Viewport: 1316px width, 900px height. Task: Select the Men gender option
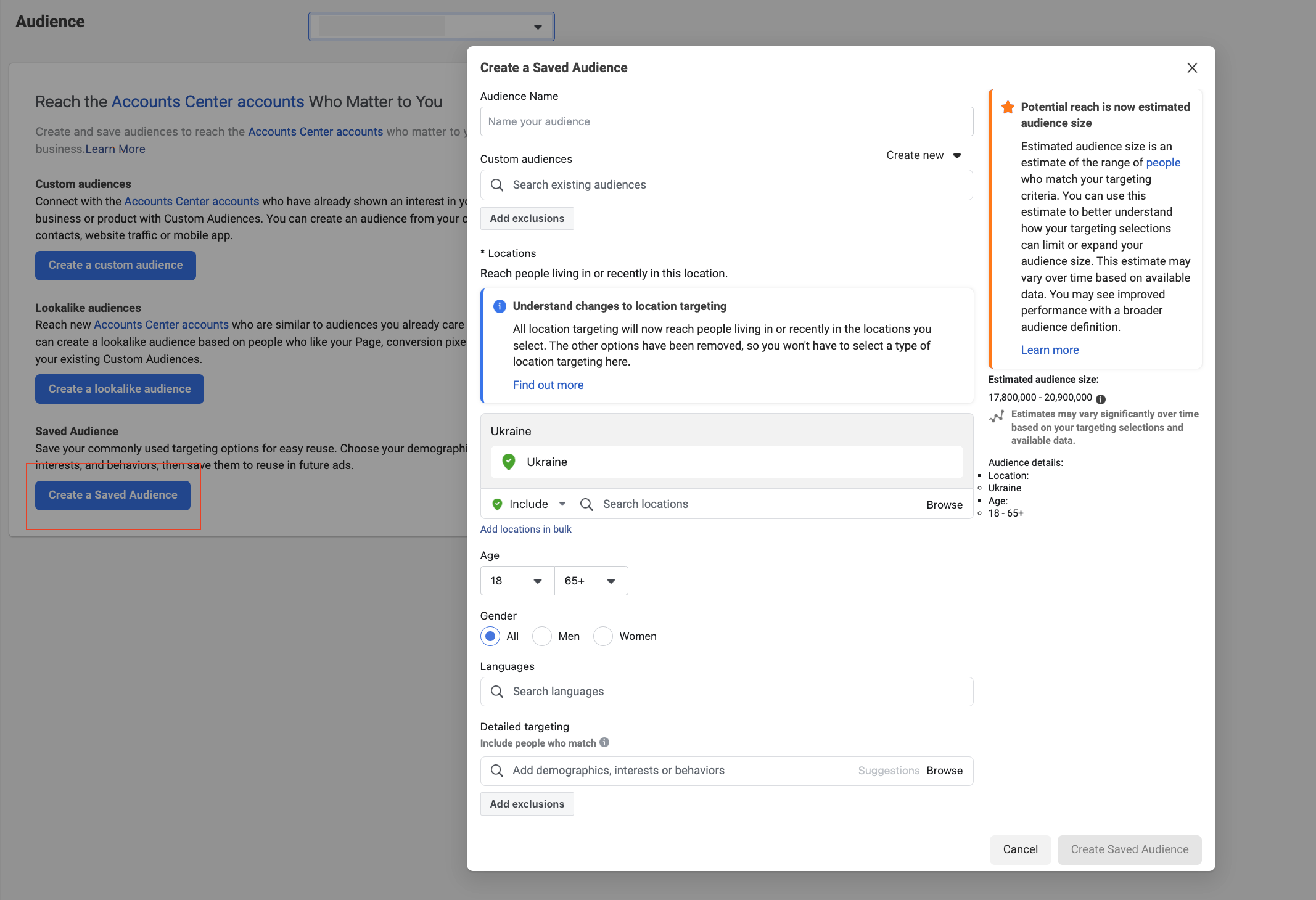pos(542,636)
